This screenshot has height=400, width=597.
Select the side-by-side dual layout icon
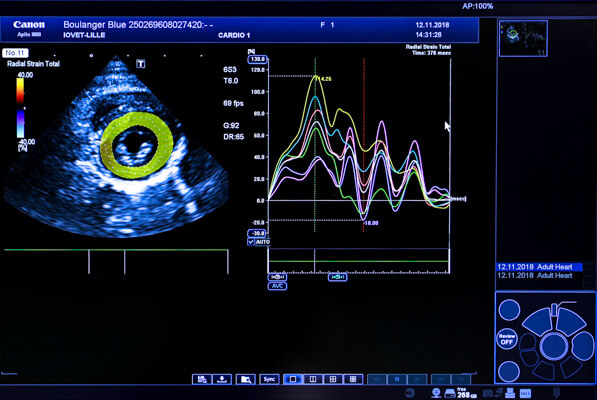(x=313, y=379)
